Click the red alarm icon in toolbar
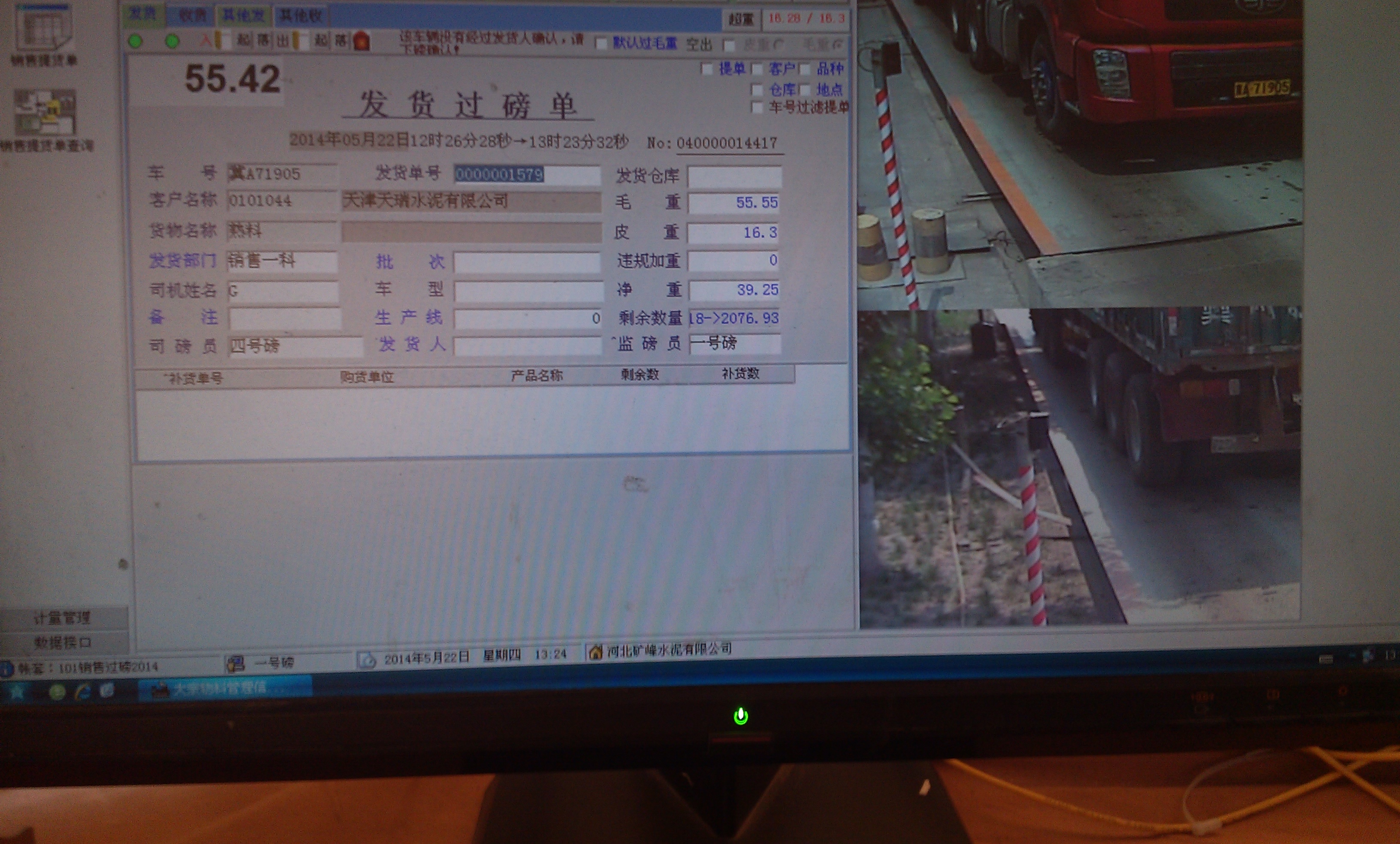The width and height of the screenshot is (1400, 844). [x=361, y=41]
